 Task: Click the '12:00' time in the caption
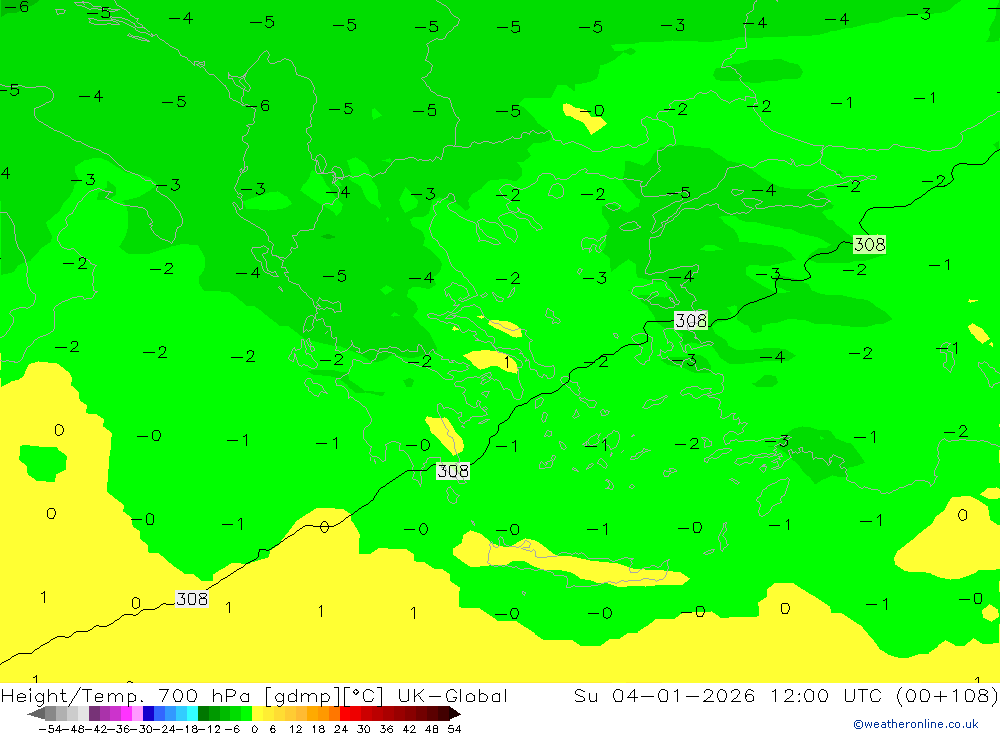point(800,695)
